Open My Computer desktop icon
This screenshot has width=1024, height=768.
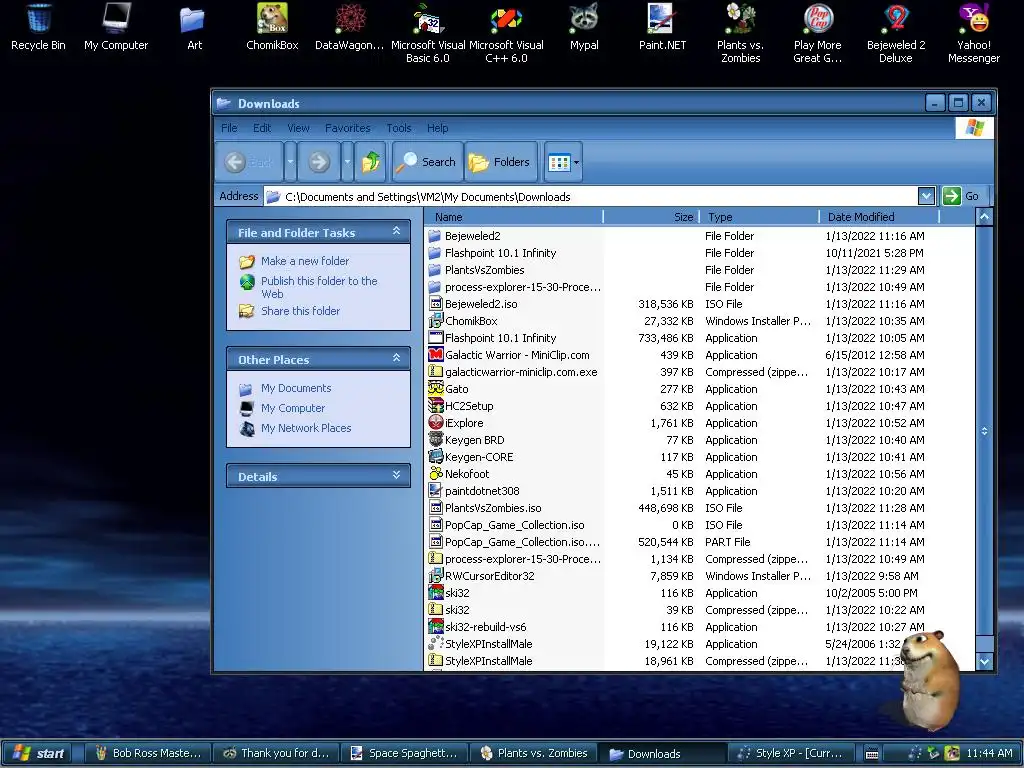(x=116, y=26)
